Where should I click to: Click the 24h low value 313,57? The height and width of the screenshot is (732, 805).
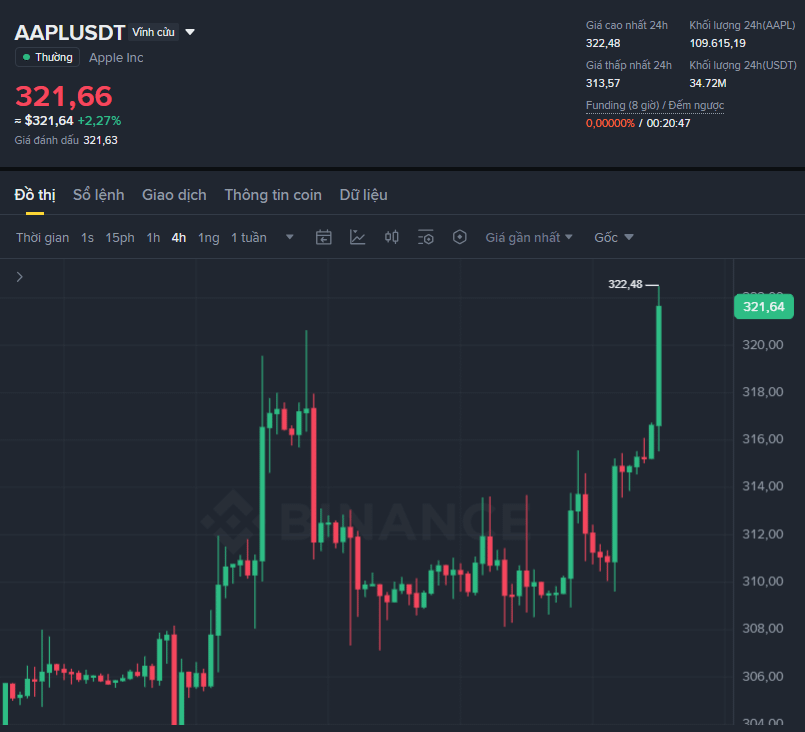point(603,83)
